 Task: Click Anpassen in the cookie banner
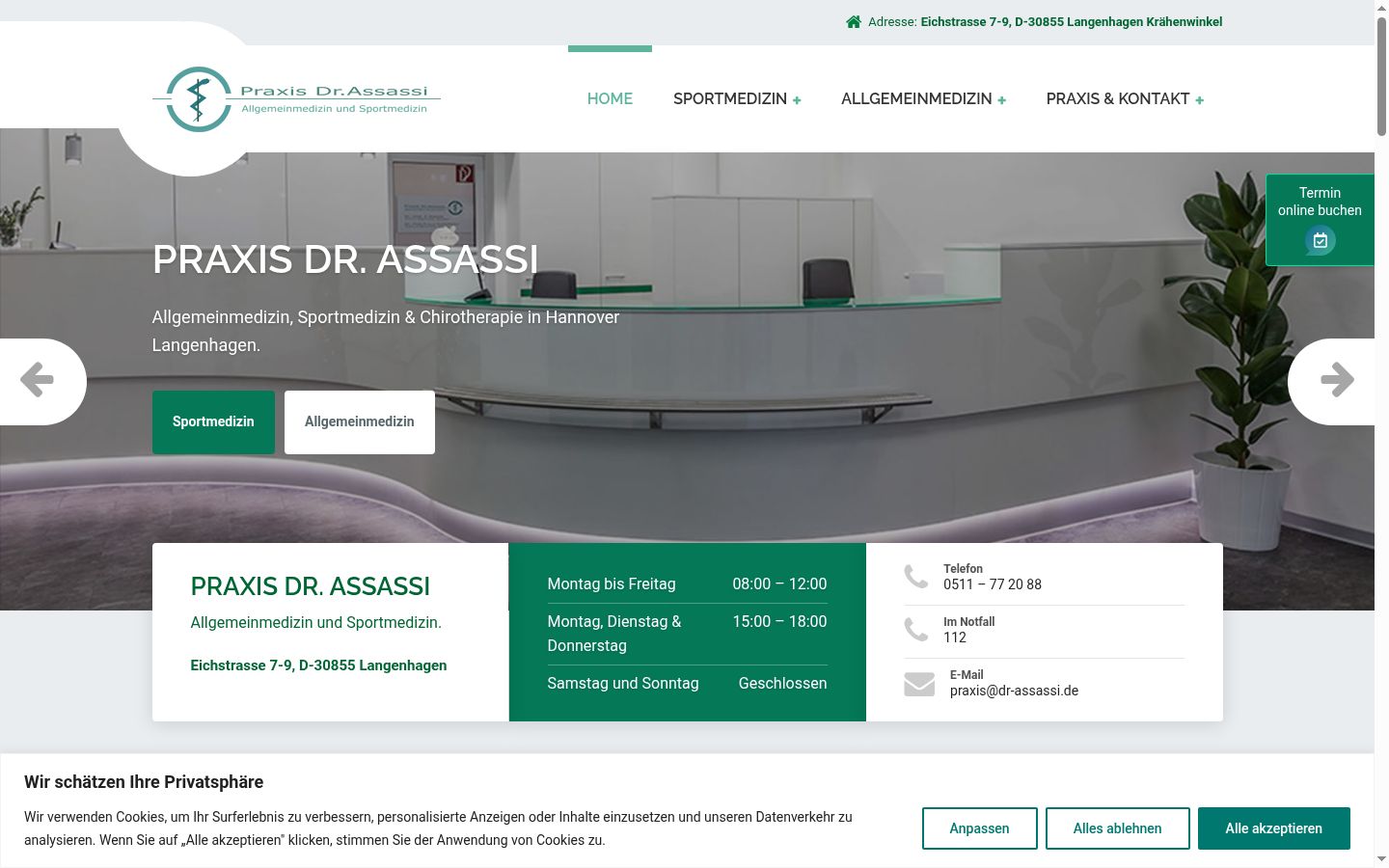point(979,828)
